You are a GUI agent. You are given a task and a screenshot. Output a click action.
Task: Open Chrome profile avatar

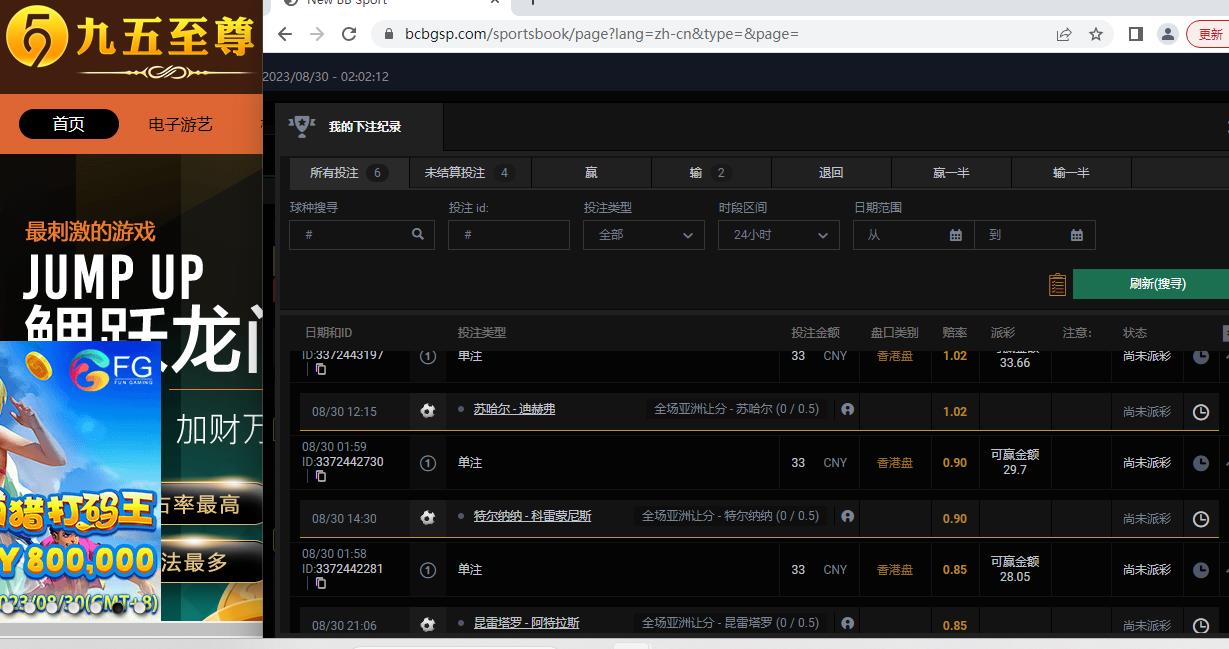click(1167, 34)
